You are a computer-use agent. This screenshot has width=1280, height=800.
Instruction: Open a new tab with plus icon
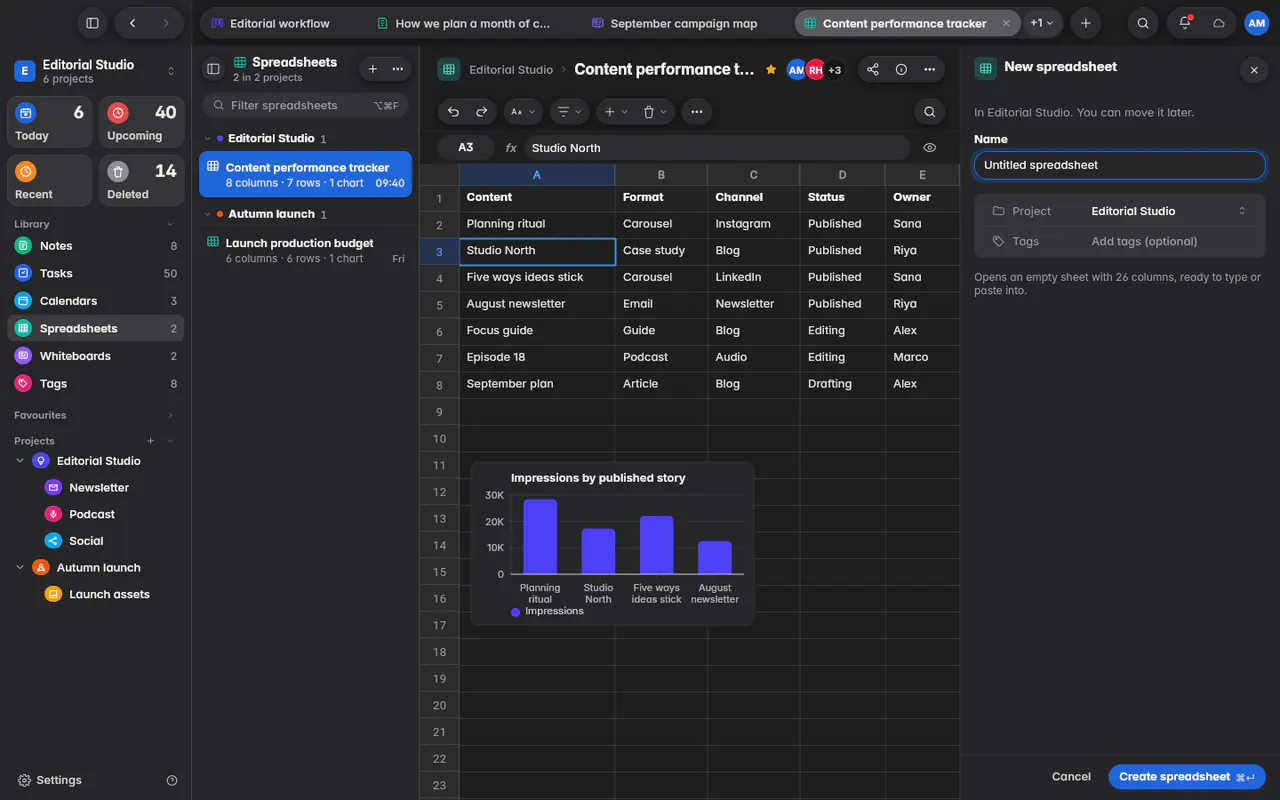pos(1085,23)
